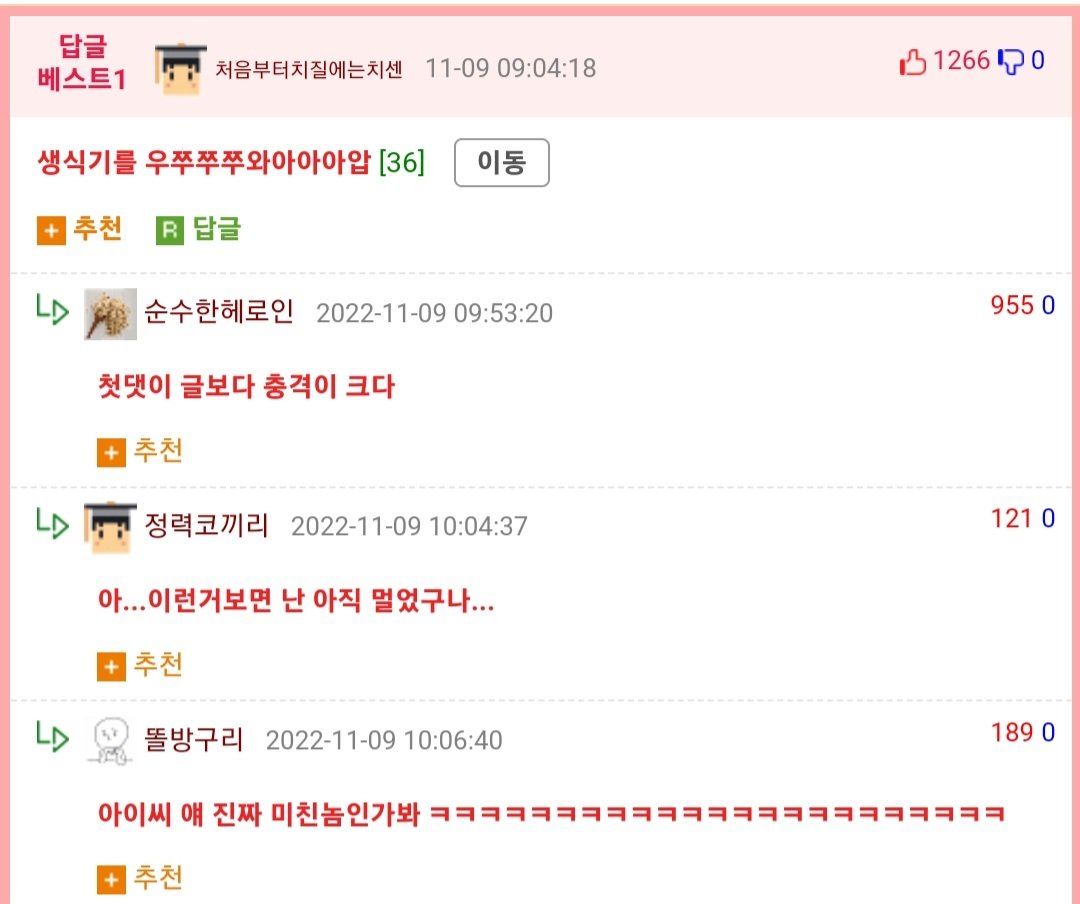This screenshot has height=904, width=1080.
Task: Click the username 똘방구리
Action: [x=194, y=739]
